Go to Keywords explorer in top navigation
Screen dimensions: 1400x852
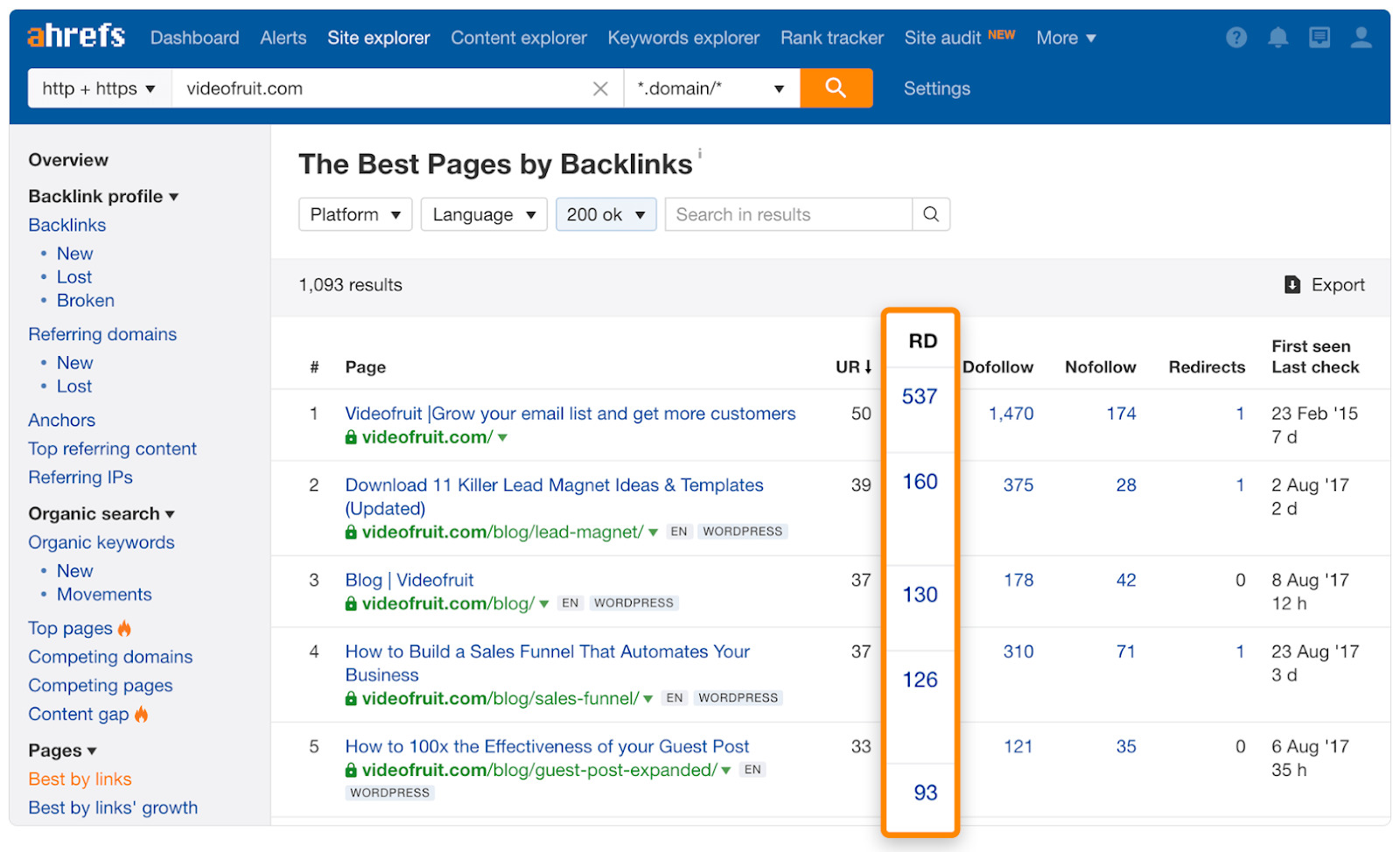pyautogui.click(x=683, y=38)
